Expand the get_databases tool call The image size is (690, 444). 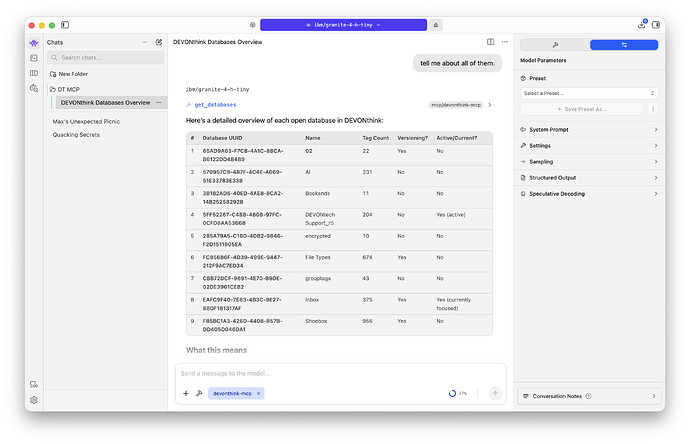click(x=215, y=105)
